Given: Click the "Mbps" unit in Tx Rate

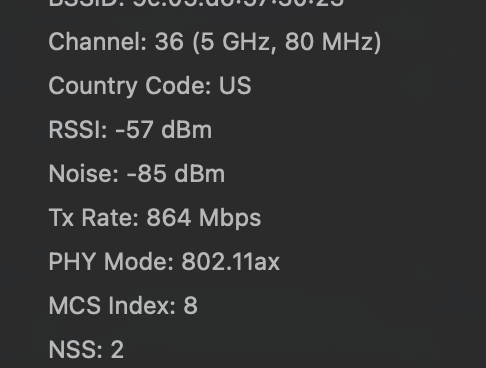Looking at the screenshot, I should click(x=230, y=219).
